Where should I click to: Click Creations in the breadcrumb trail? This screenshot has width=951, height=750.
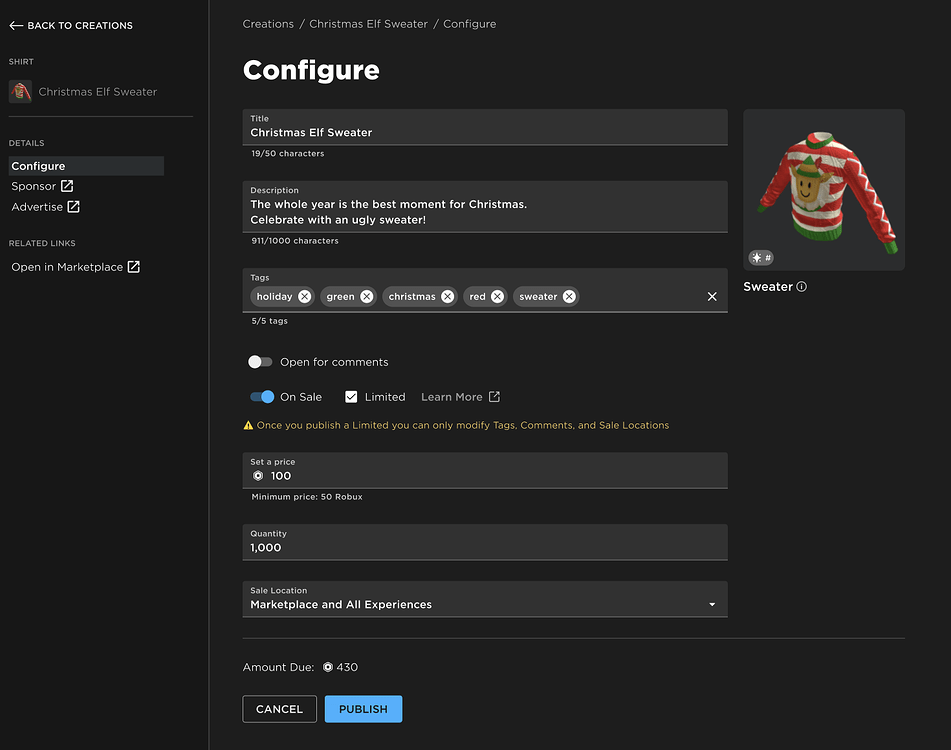pyautogui.click(x=267, y=23)
